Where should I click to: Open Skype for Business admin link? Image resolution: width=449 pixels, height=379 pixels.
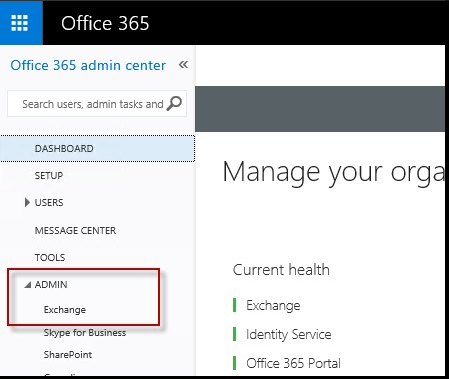click(x=85, y=333)
